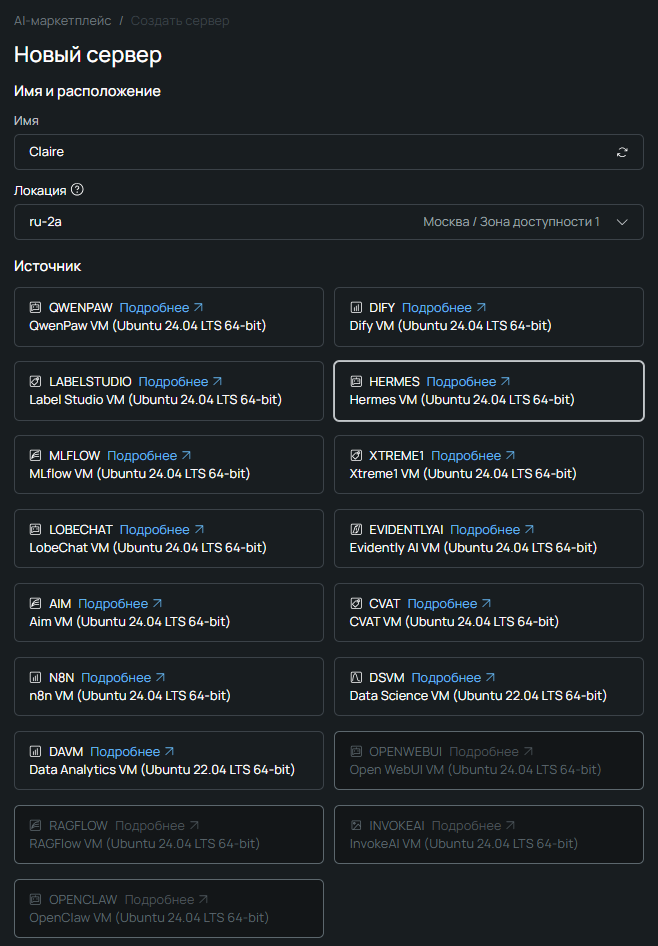Click the INVOKEAI card icon
The image size is (658, 946).
tap(356, 825)
